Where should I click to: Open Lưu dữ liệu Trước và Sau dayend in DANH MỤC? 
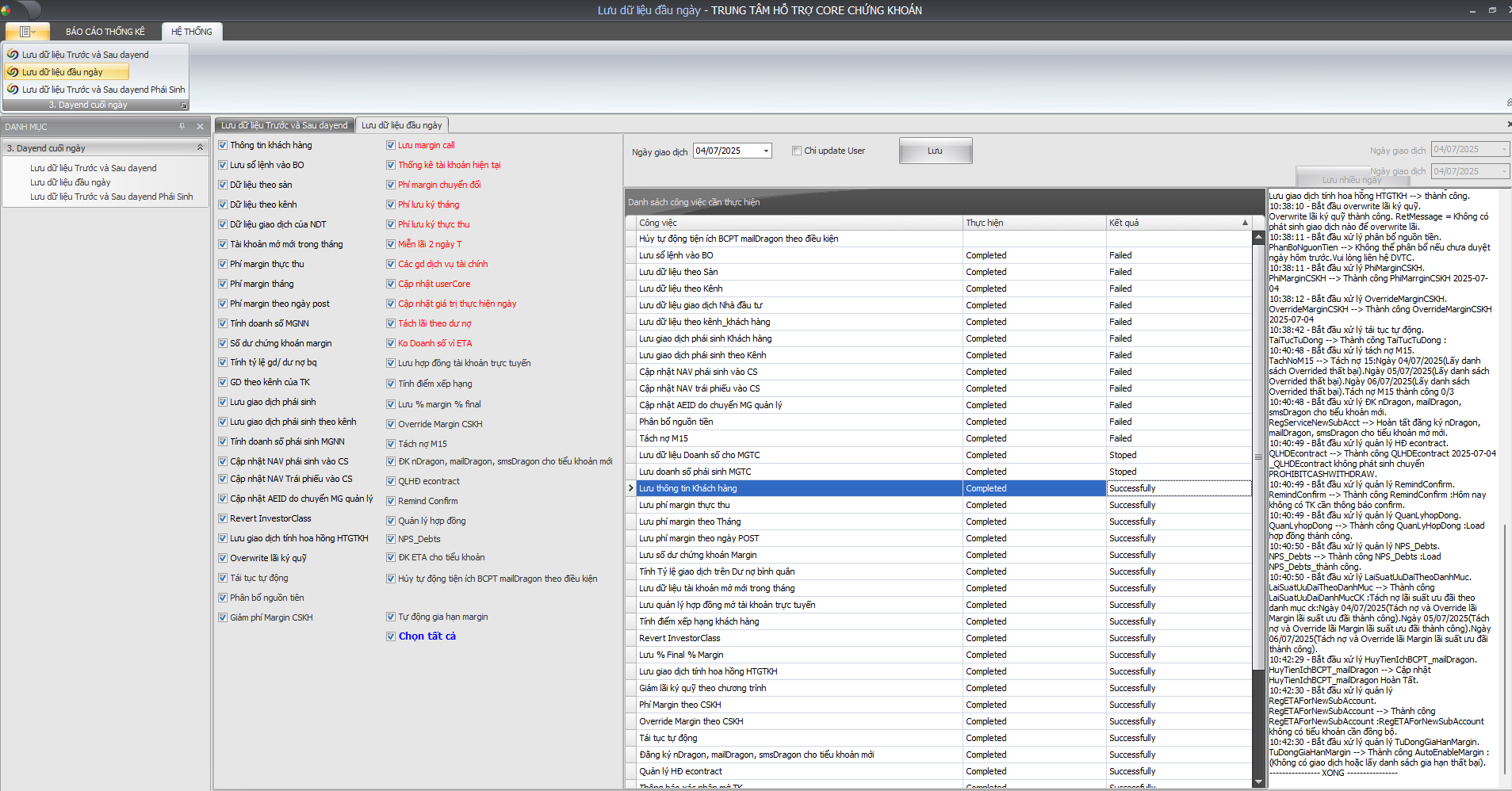click(94, 168)
